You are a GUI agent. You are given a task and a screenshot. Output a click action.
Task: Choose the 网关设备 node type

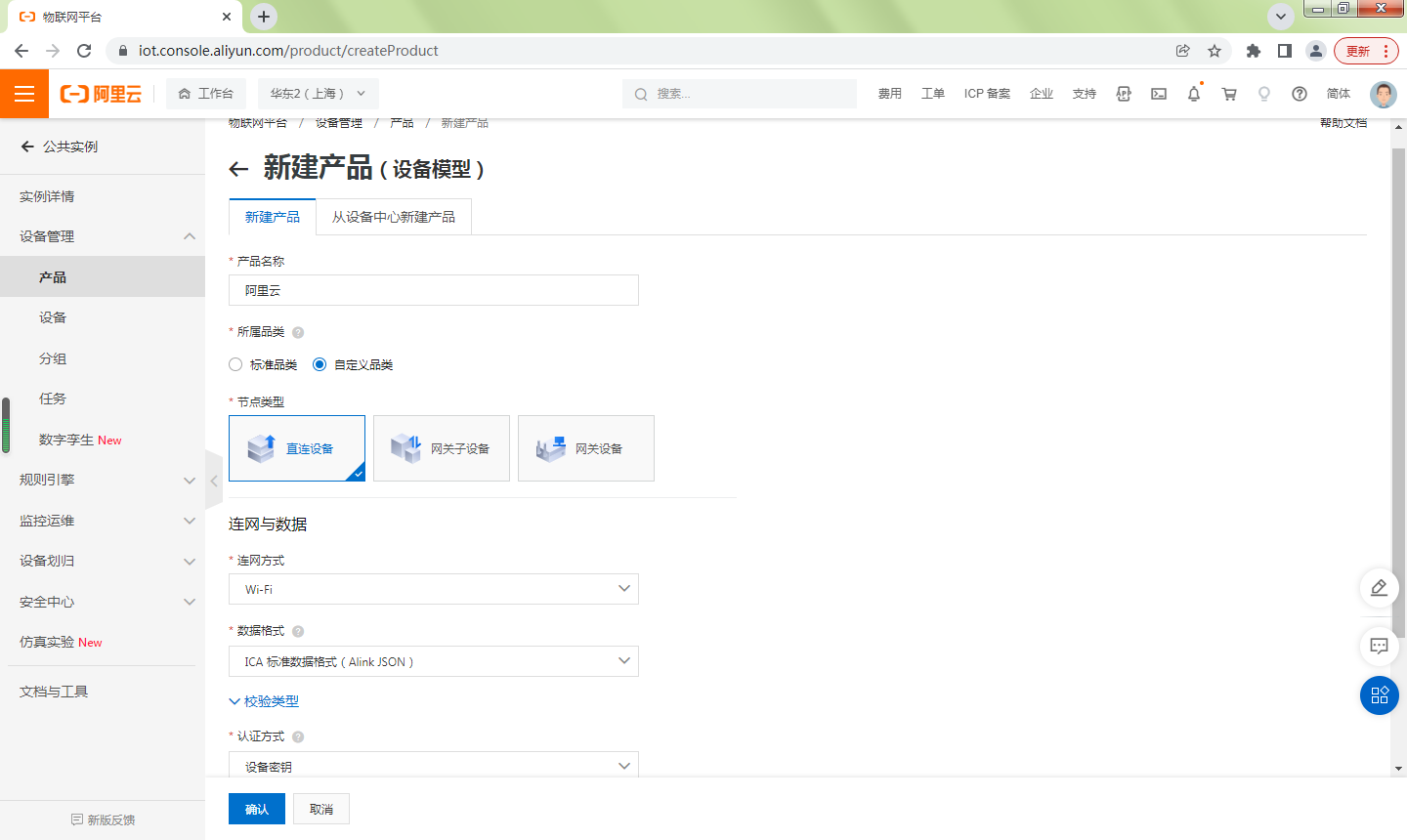(x=586, y=448)
